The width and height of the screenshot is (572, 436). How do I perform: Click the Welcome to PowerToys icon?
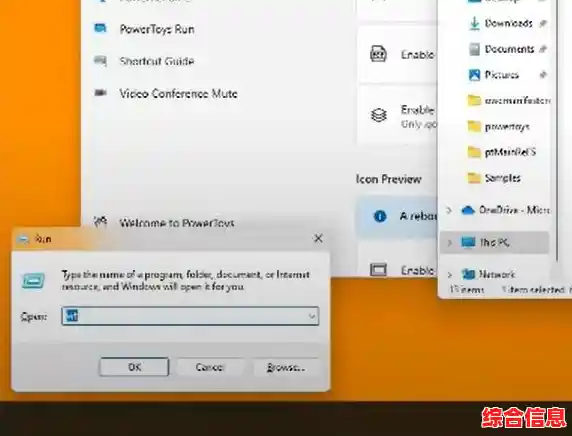pos(100,221)
